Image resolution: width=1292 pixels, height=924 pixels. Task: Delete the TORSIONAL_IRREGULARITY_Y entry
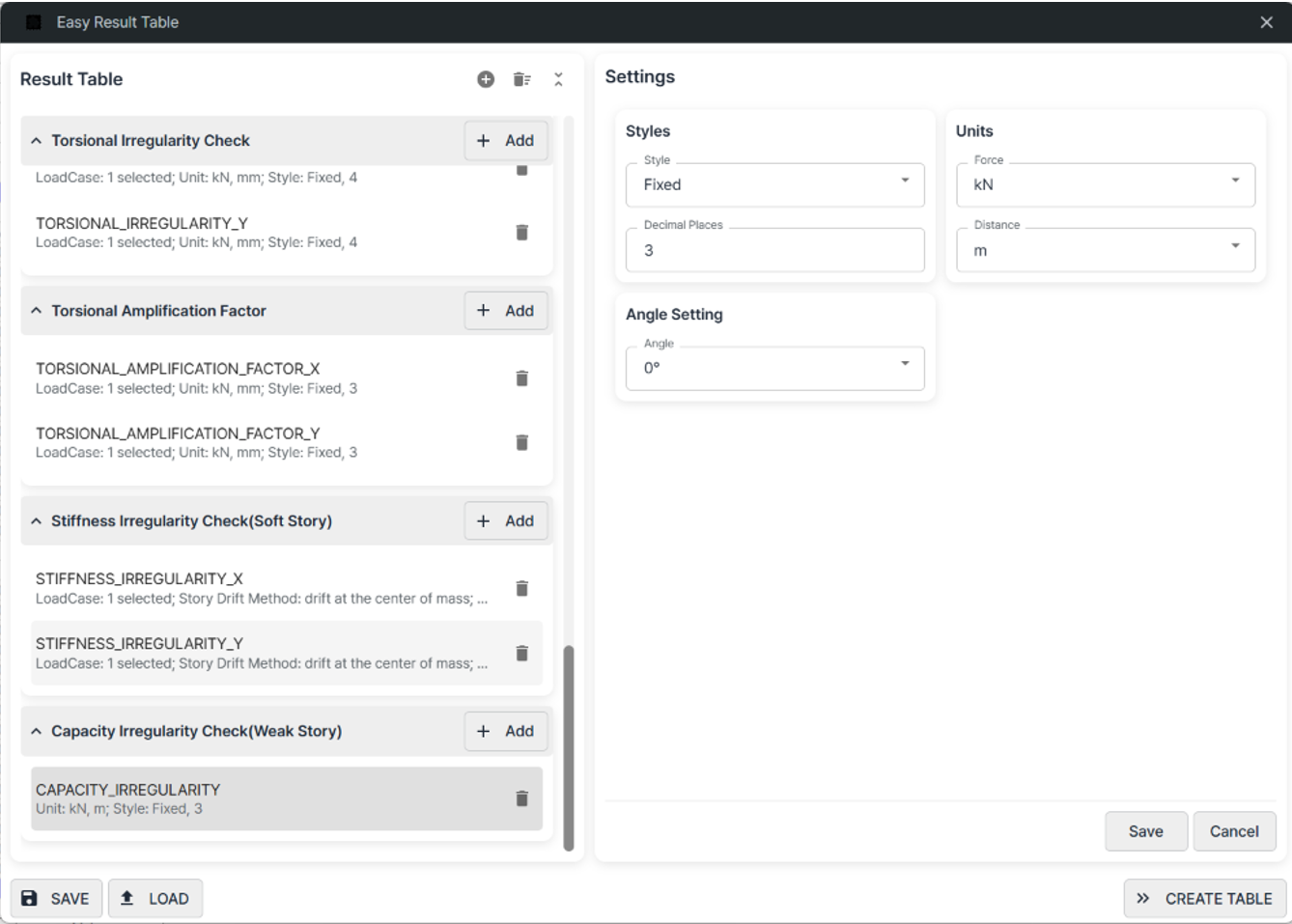(521, 233)
